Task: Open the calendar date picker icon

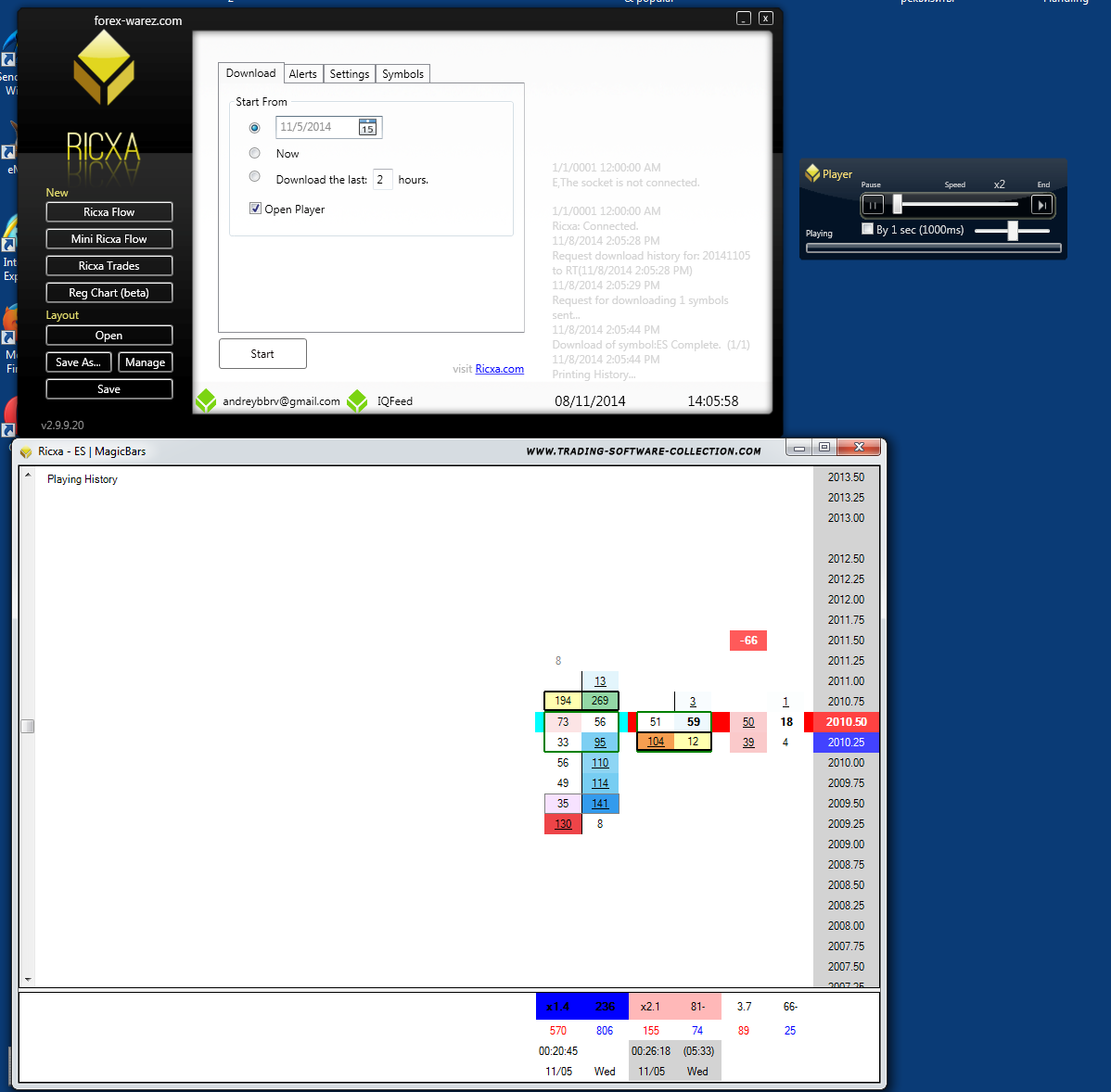Action: [x=368, y=128]
